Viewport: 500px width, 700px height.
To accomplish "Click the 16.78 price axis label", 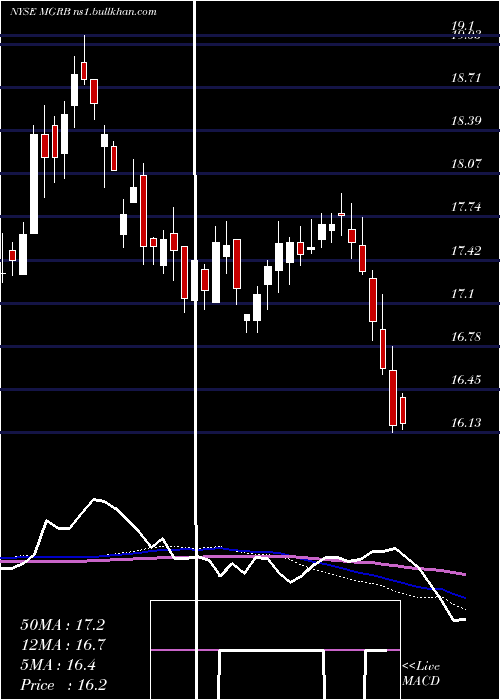I will point(467,337).
